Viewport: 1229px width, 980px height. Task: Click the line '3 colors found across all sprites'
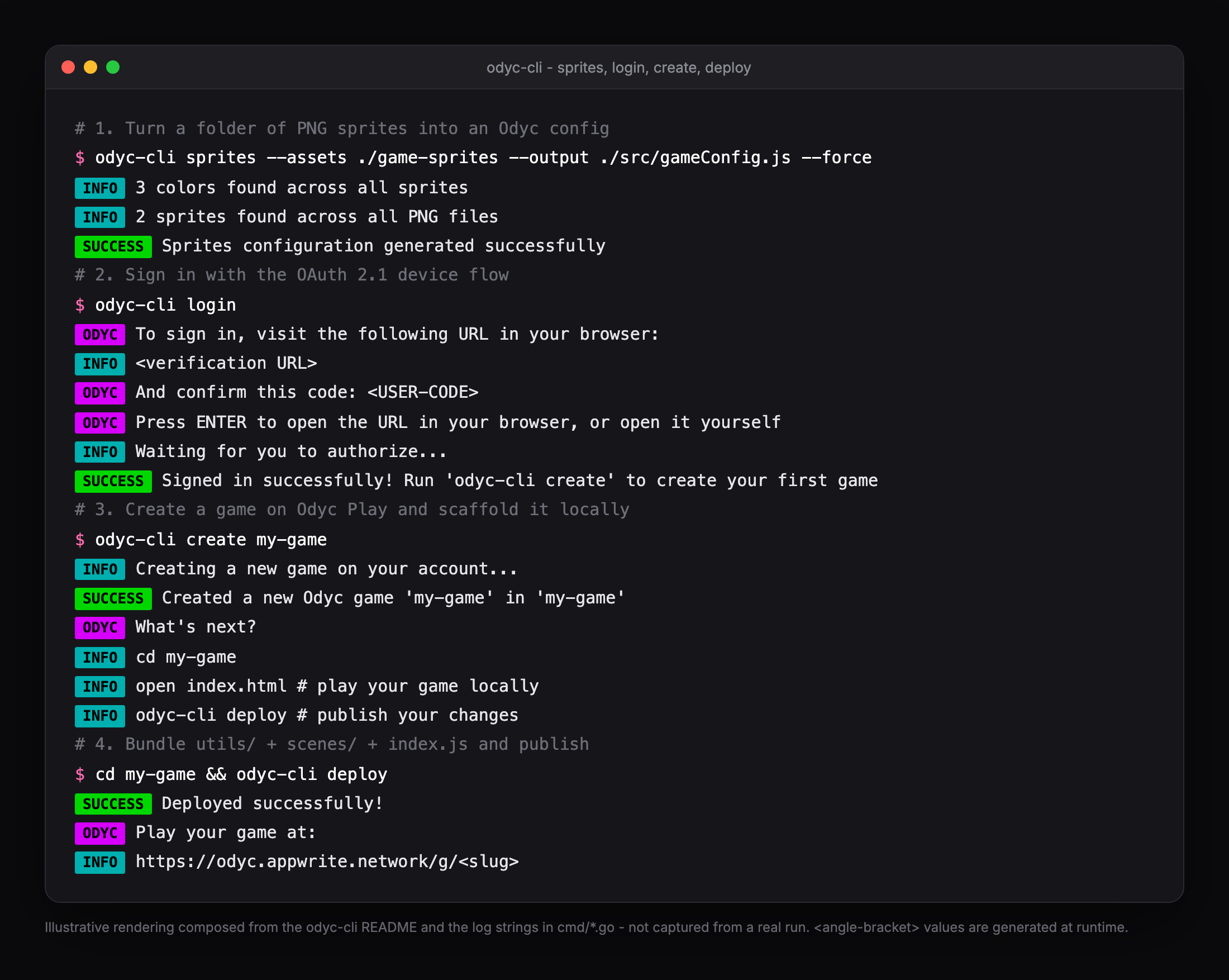click(302, 188)
